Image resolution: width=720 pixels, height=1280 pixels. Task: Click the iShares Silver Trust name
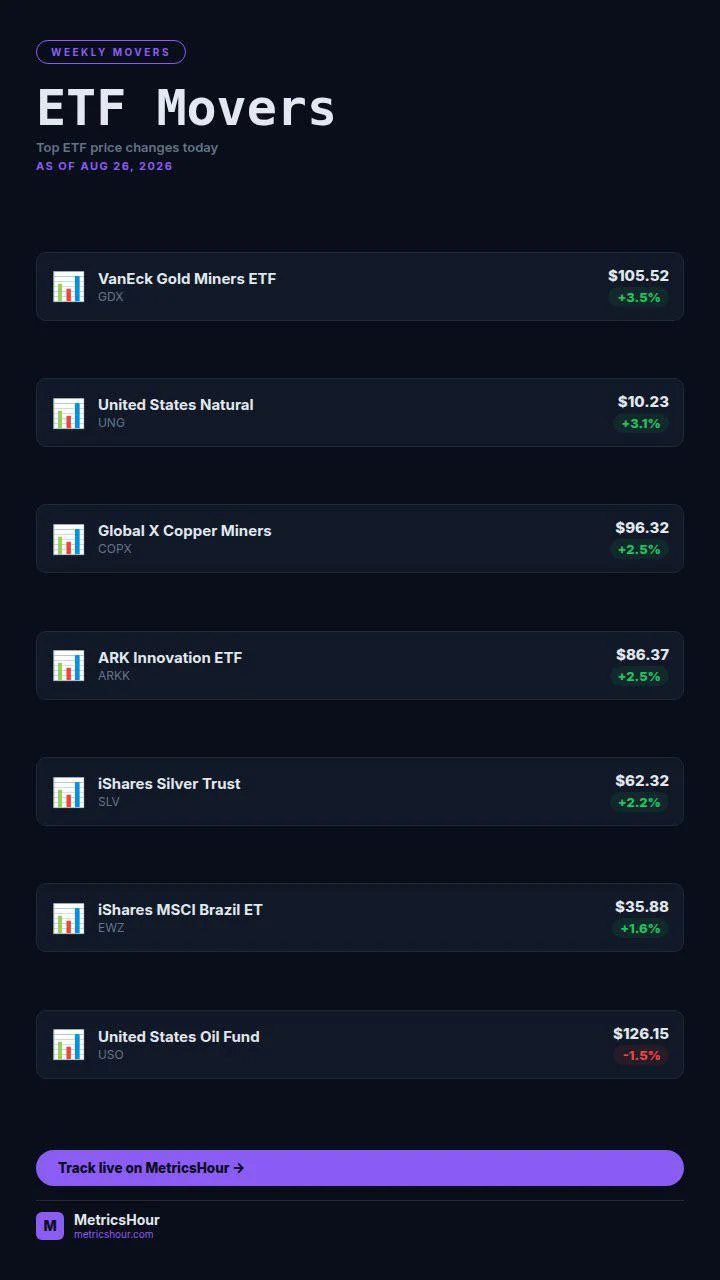pos(169,784)
